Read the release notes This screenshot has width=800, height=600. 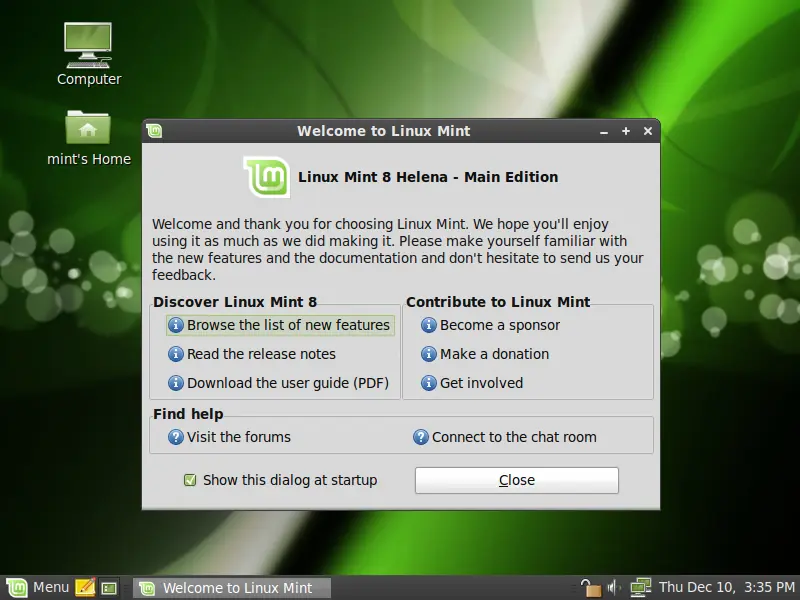(x=252, y=354)
